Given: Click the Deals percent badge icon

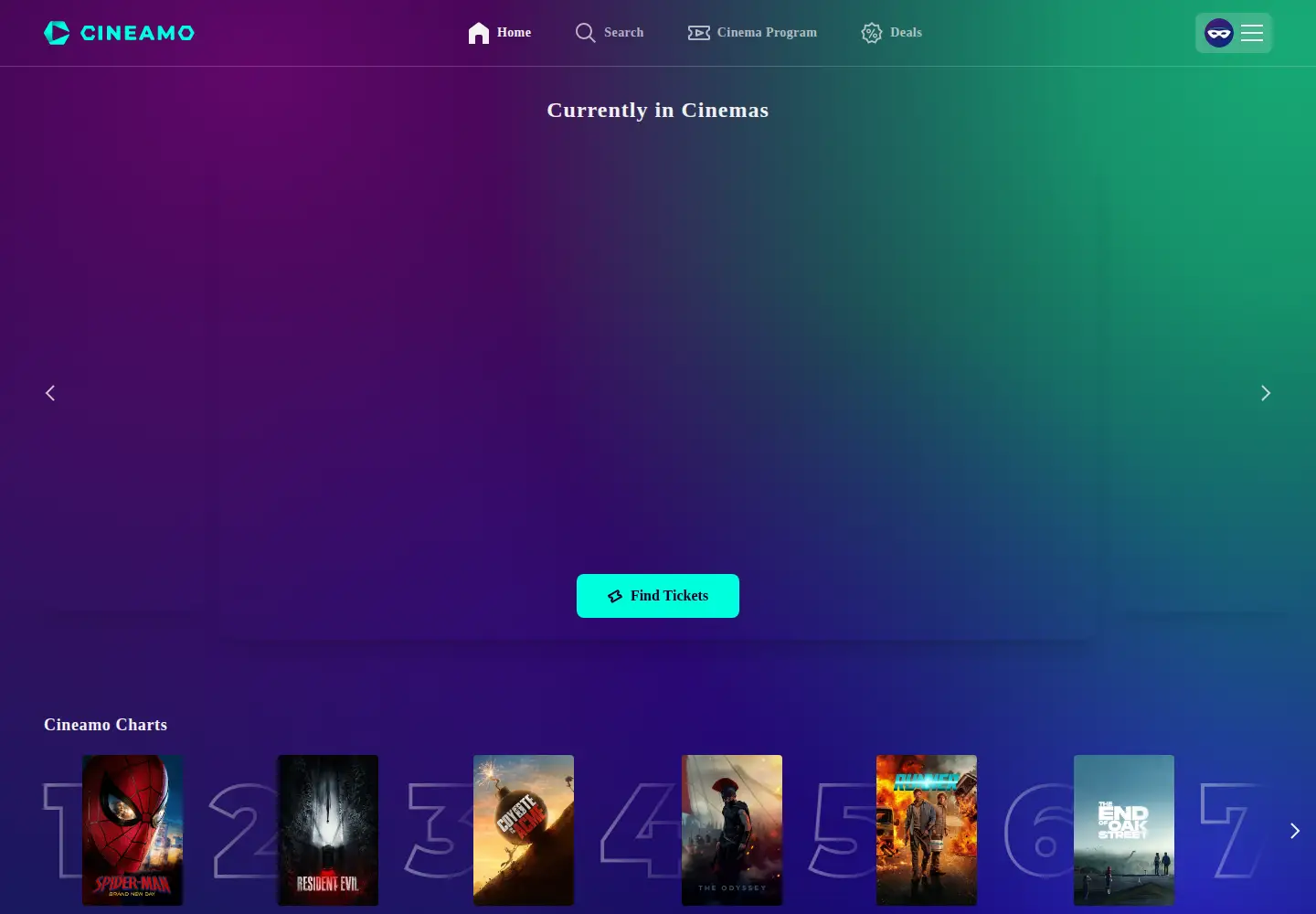Looking at the screenshot, I should (872, 33).
